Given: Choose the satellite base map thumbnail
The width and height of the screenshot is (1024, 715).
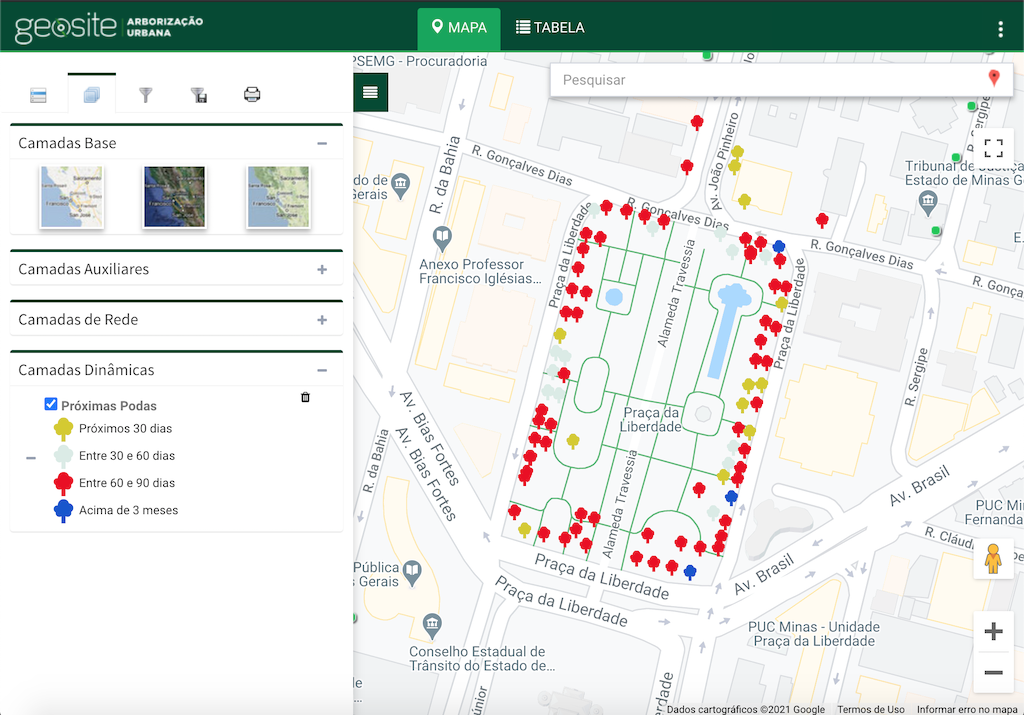Looking at the screenshot, I should coord(174,197).
